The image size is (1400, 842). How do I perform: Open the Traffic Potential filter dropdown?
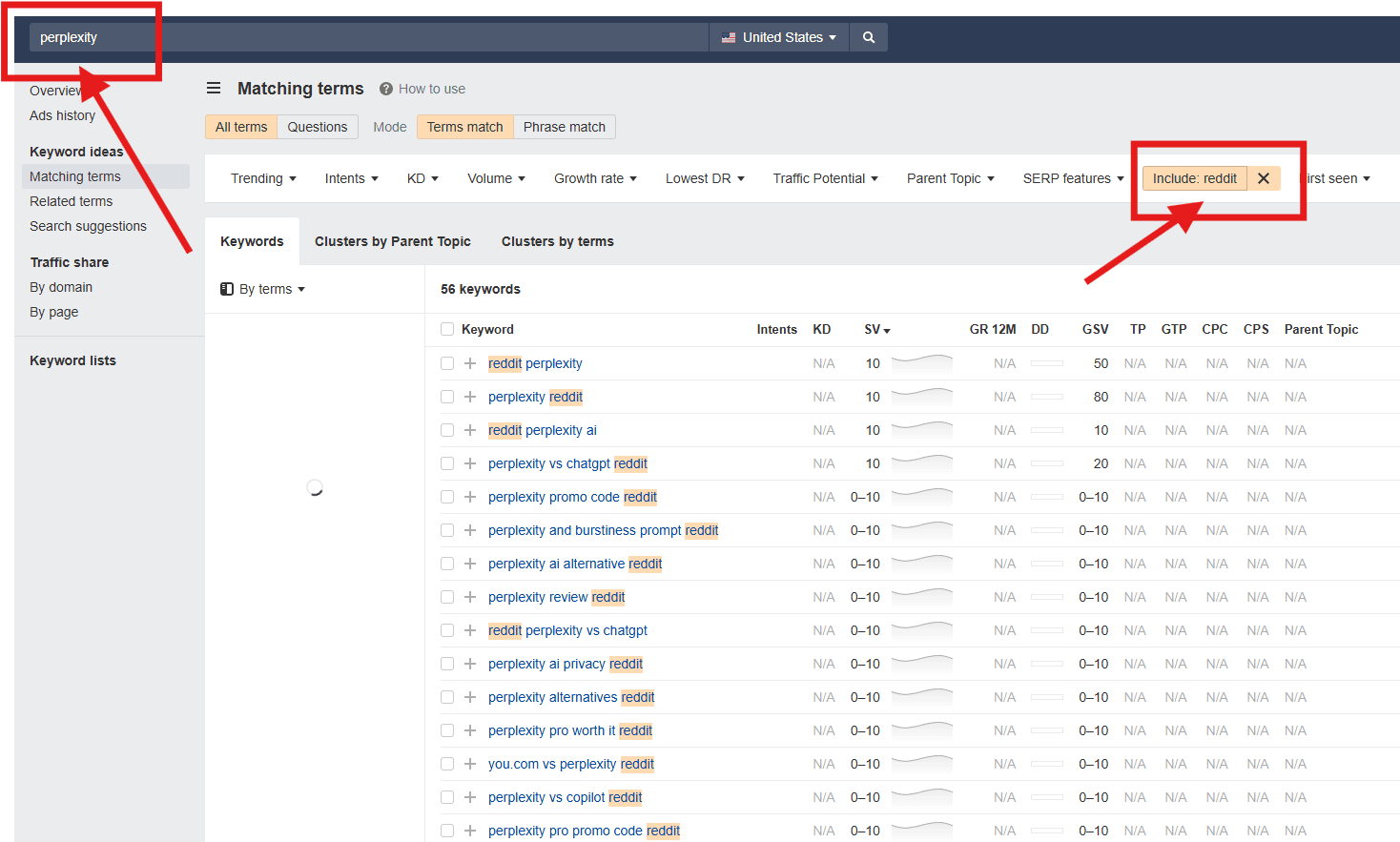[825, 178]
